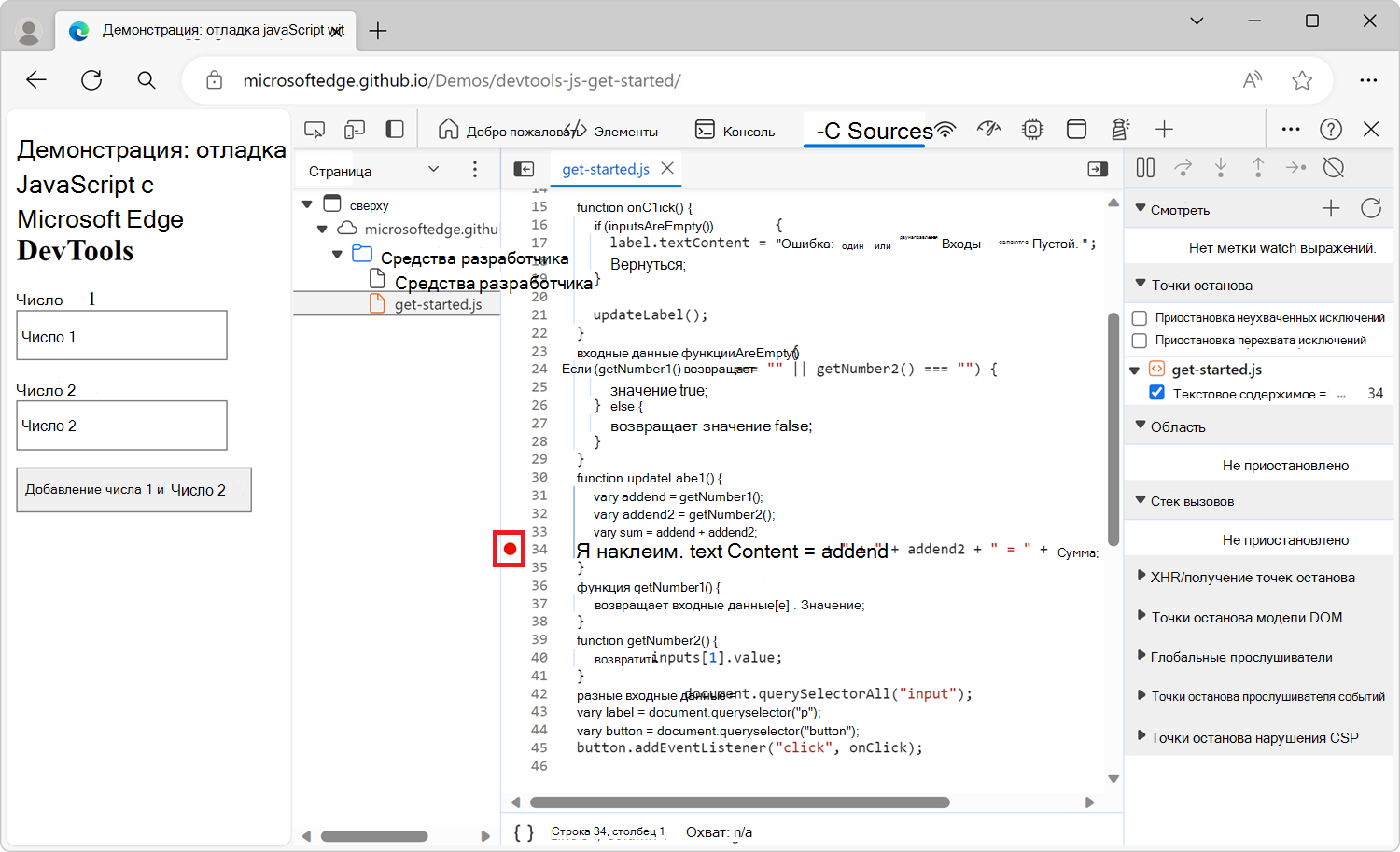Add a watch expression
Screen dimensions: 1400x852
pos(1331,209)
